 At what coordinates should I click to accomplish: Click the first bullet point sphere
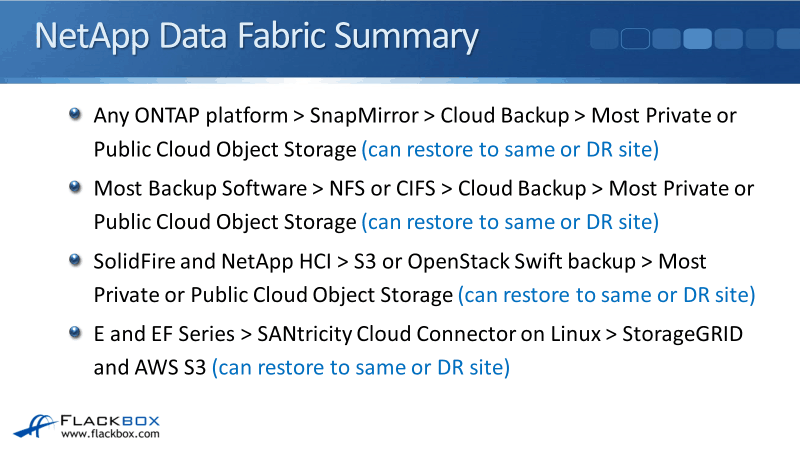click(x=76, y=113)
